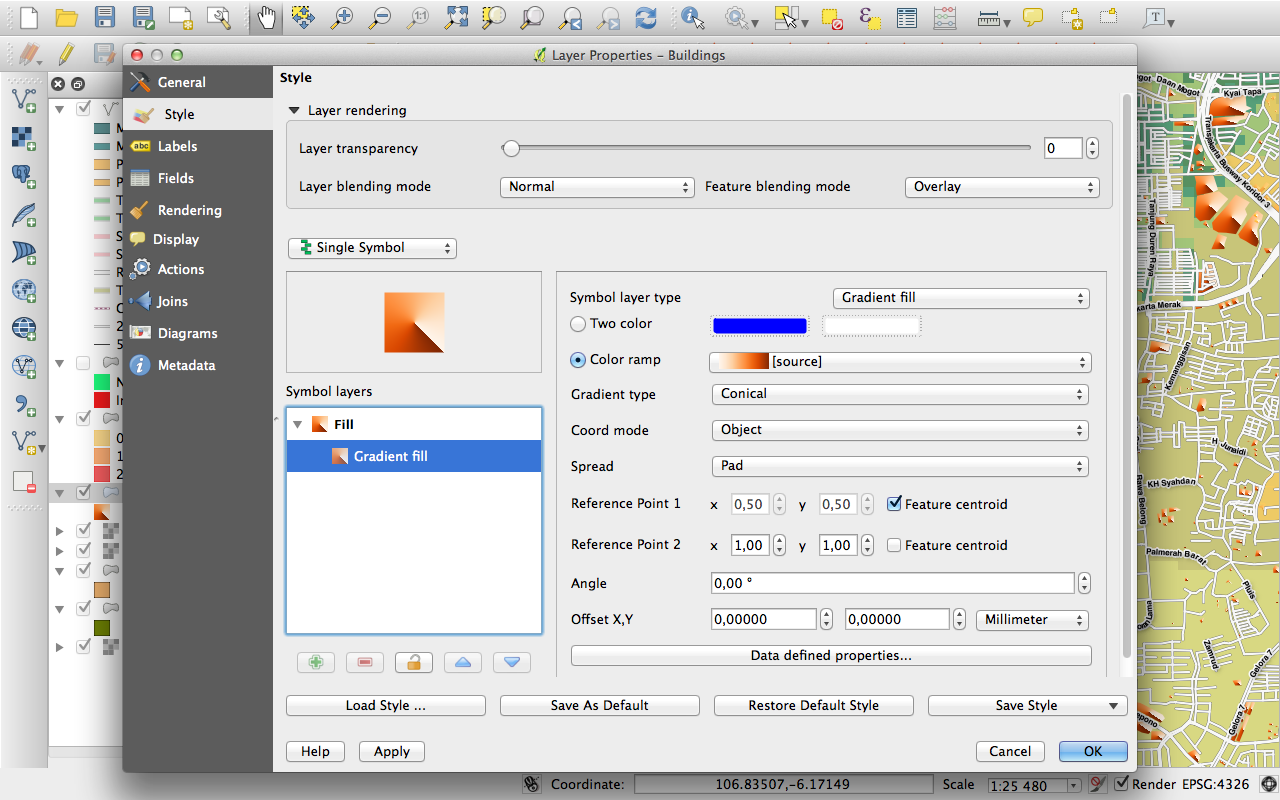The height and width of the screenshot is (800, 1280).
Task: Open the Metadata tab in sidebar
Action: 186,365
